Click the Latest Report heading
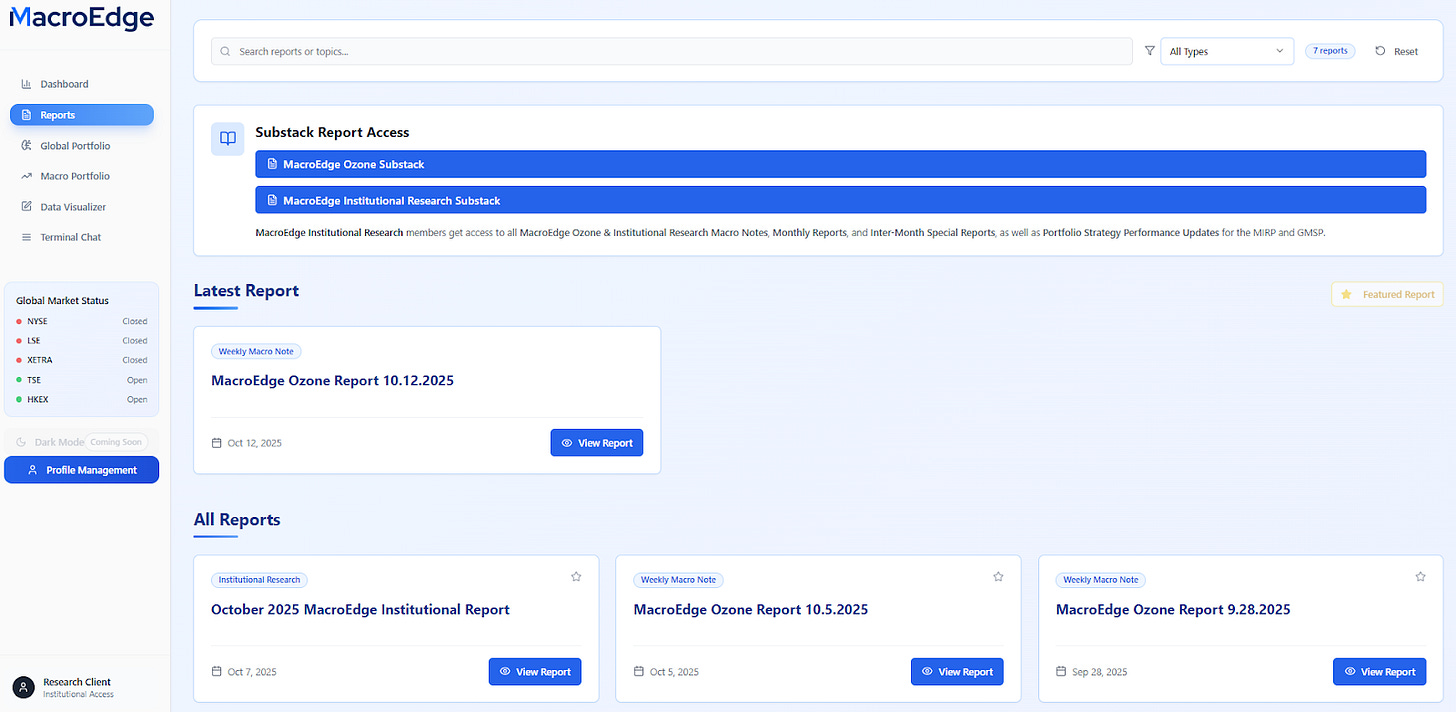 (x=246, y=291)
